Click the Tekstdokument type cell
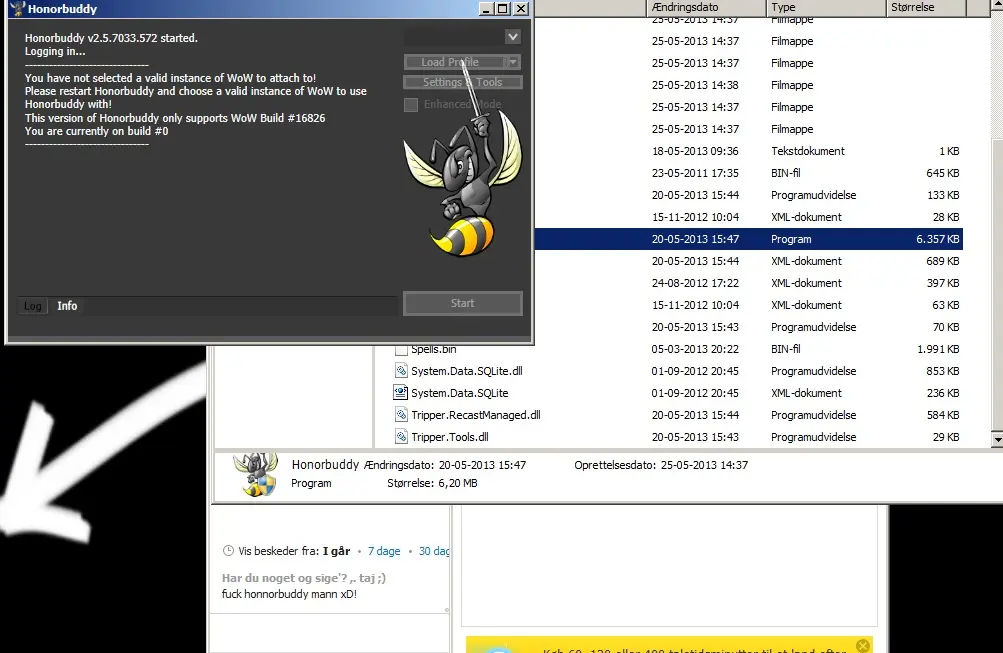The height and width of the screenshot is (653, 1003). (807, 151)
